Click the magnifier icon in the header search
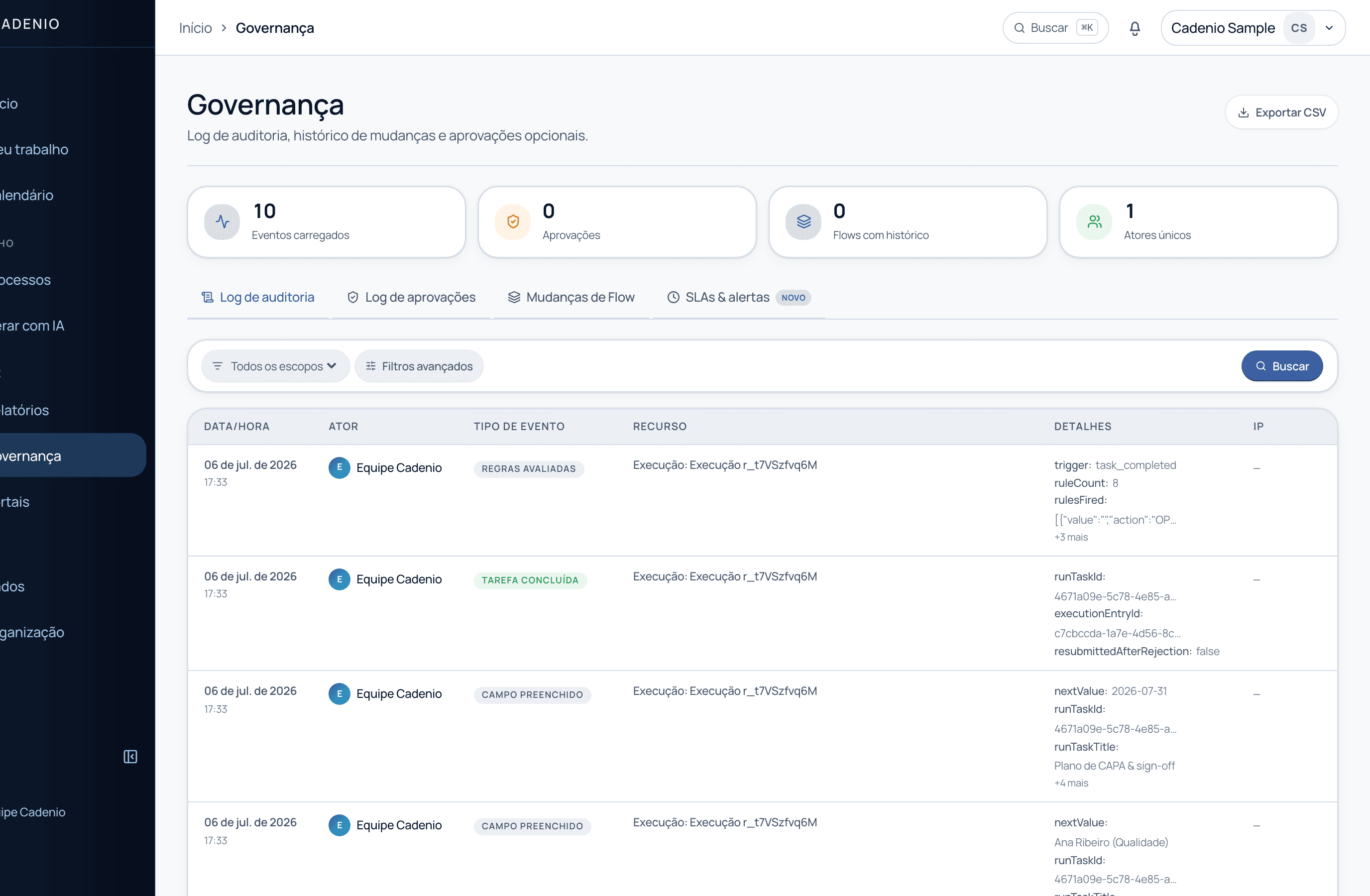1370x896 pixels. tap(1019, 28)
